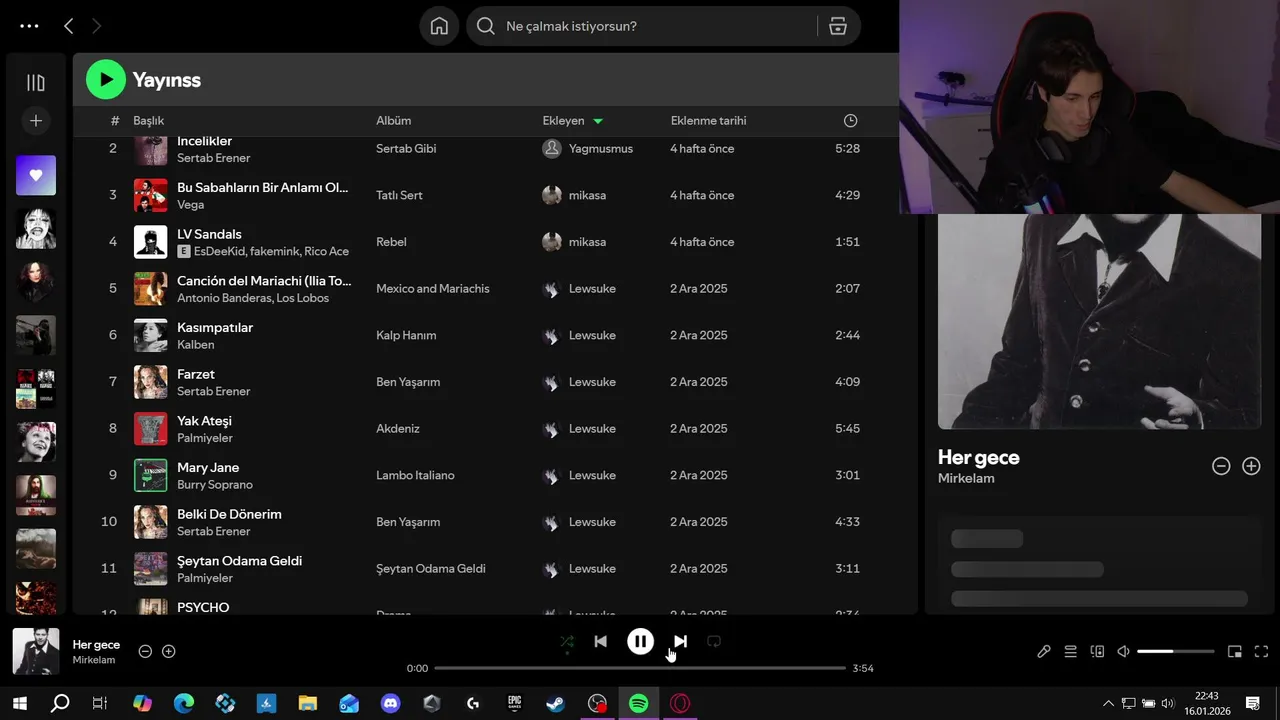Open Windows Start menu

(19, 704)
